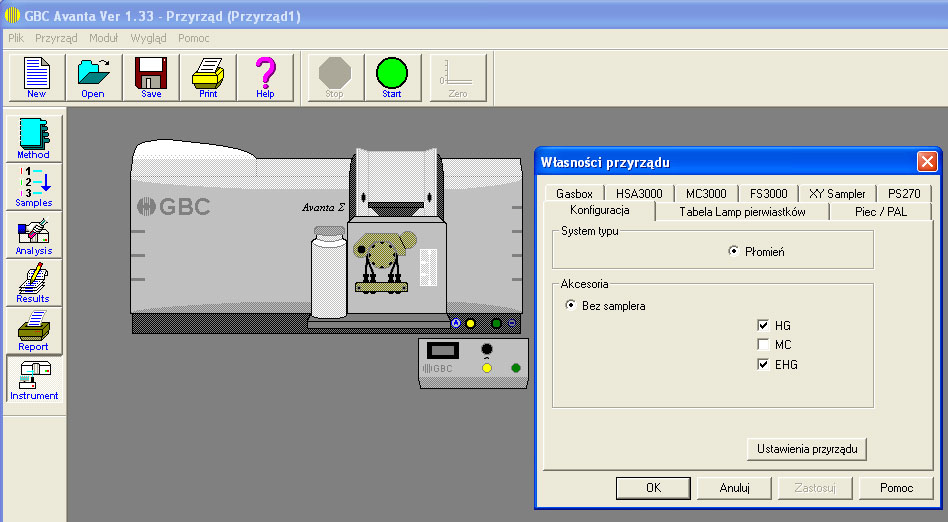Click the GBC logo on the spectrometer
This screenshot has height=522, width=948.
point(174,207)
